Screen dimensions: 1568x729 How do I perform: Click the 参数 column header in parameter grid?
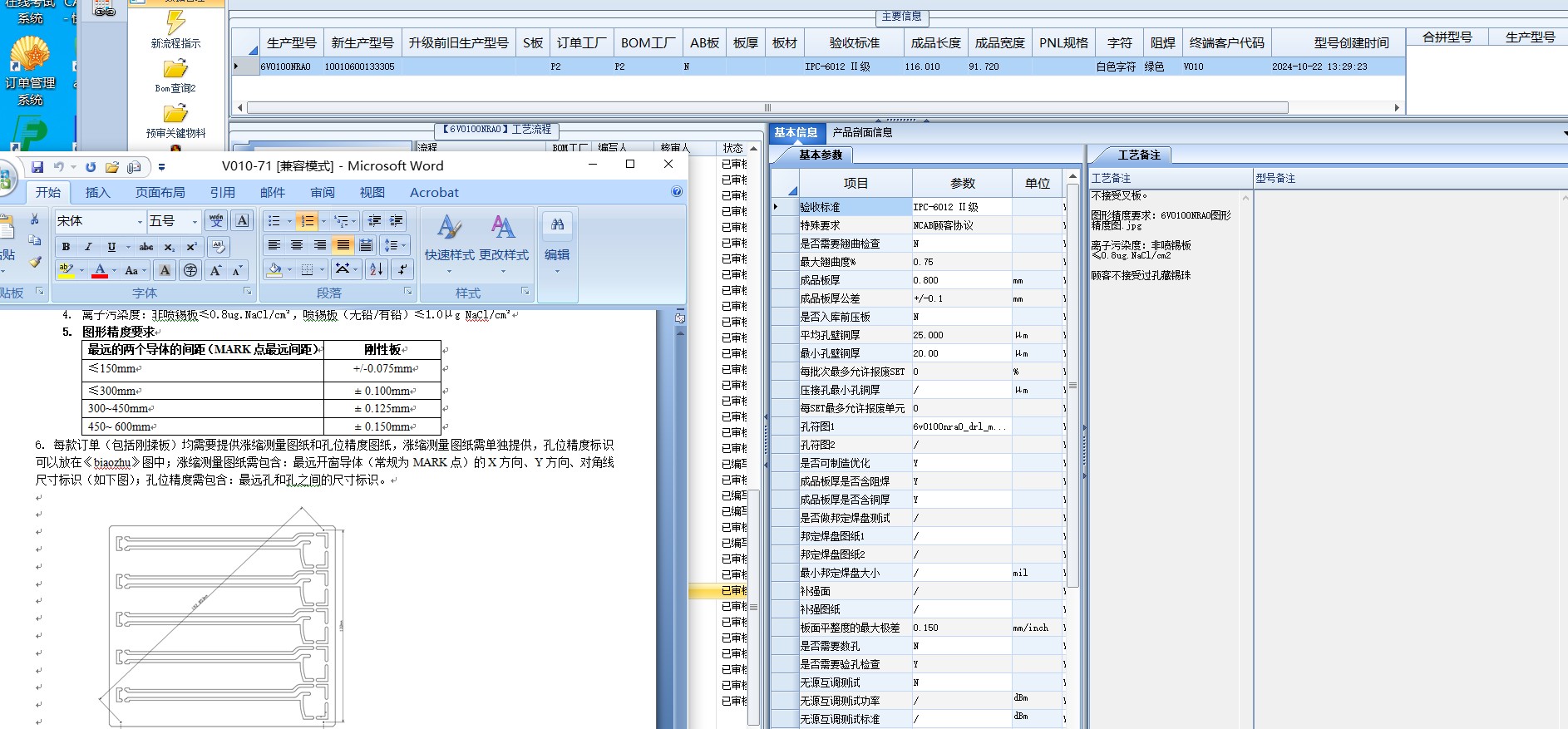tap(963, 183)
